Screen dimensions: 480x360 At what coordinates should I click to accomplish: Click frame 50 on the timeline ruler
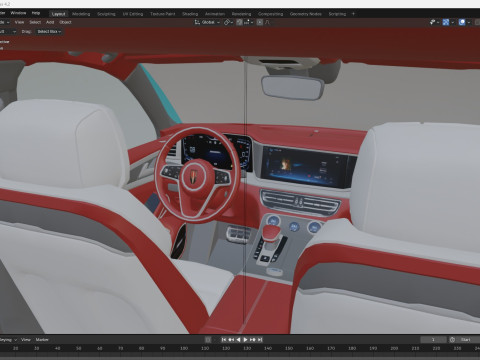[78, 348]
